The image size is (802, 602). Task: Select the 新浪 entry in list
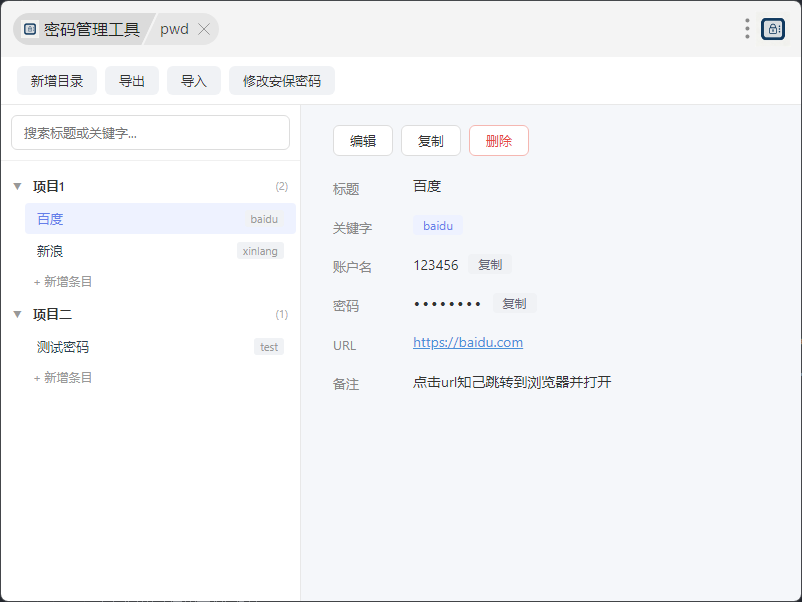click(160, 251)
